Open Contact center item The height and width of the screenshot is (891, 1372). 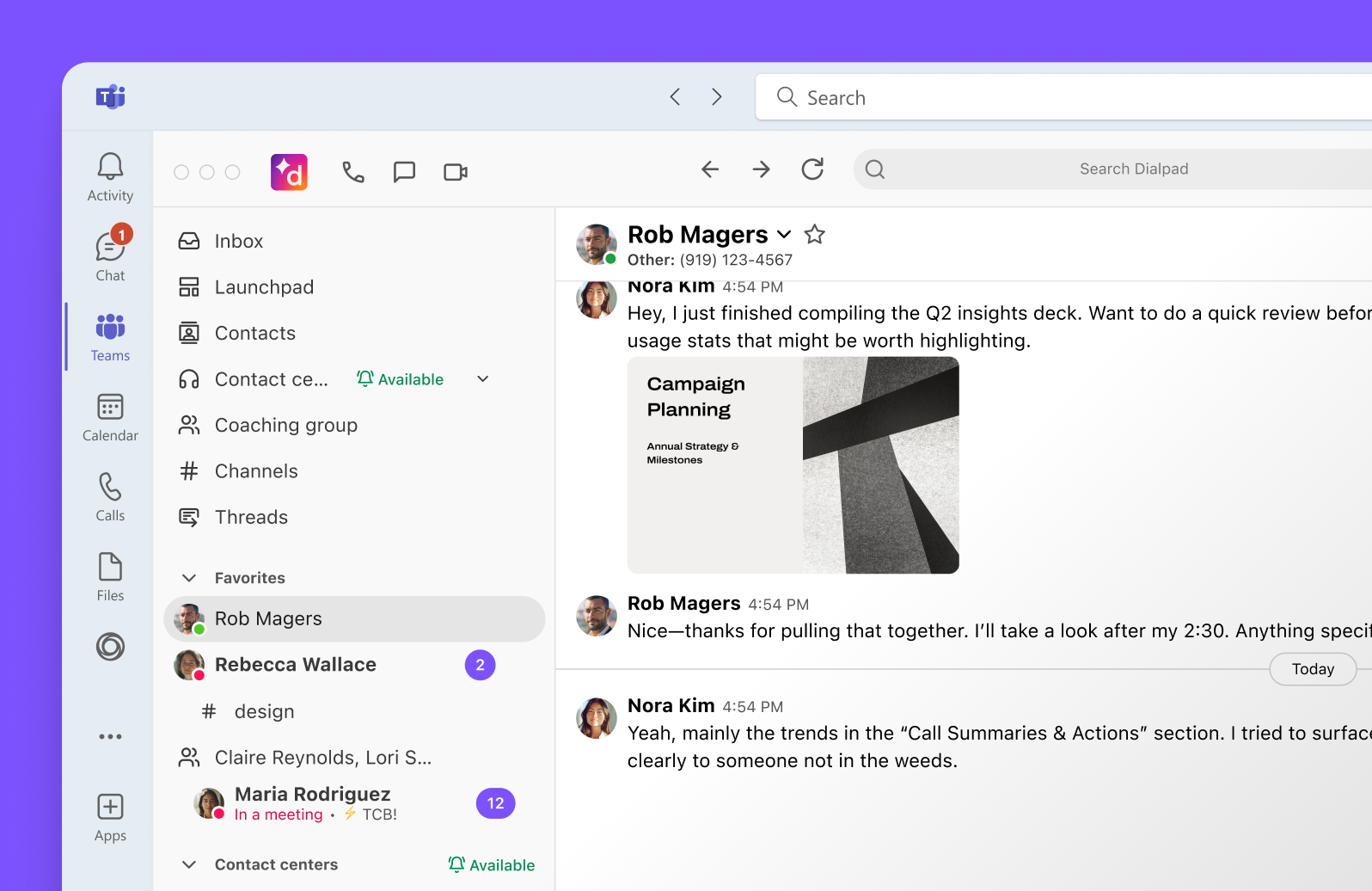[254, 379]
